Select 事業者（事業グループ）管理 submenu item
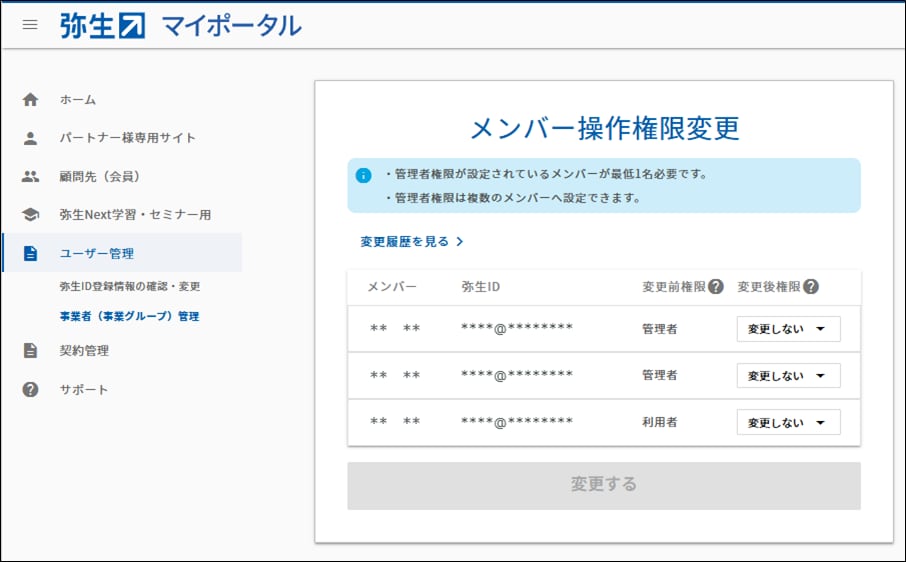This screenshot has width=906, height=562. coord(129,317)
